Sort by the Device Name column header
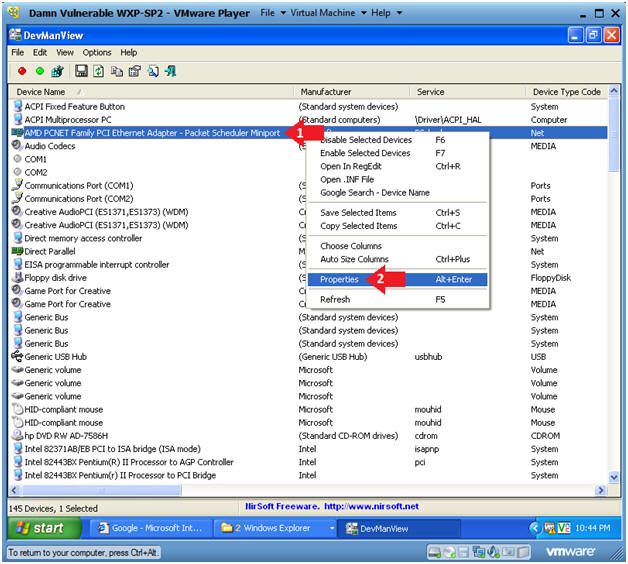 tap(151, 92)
